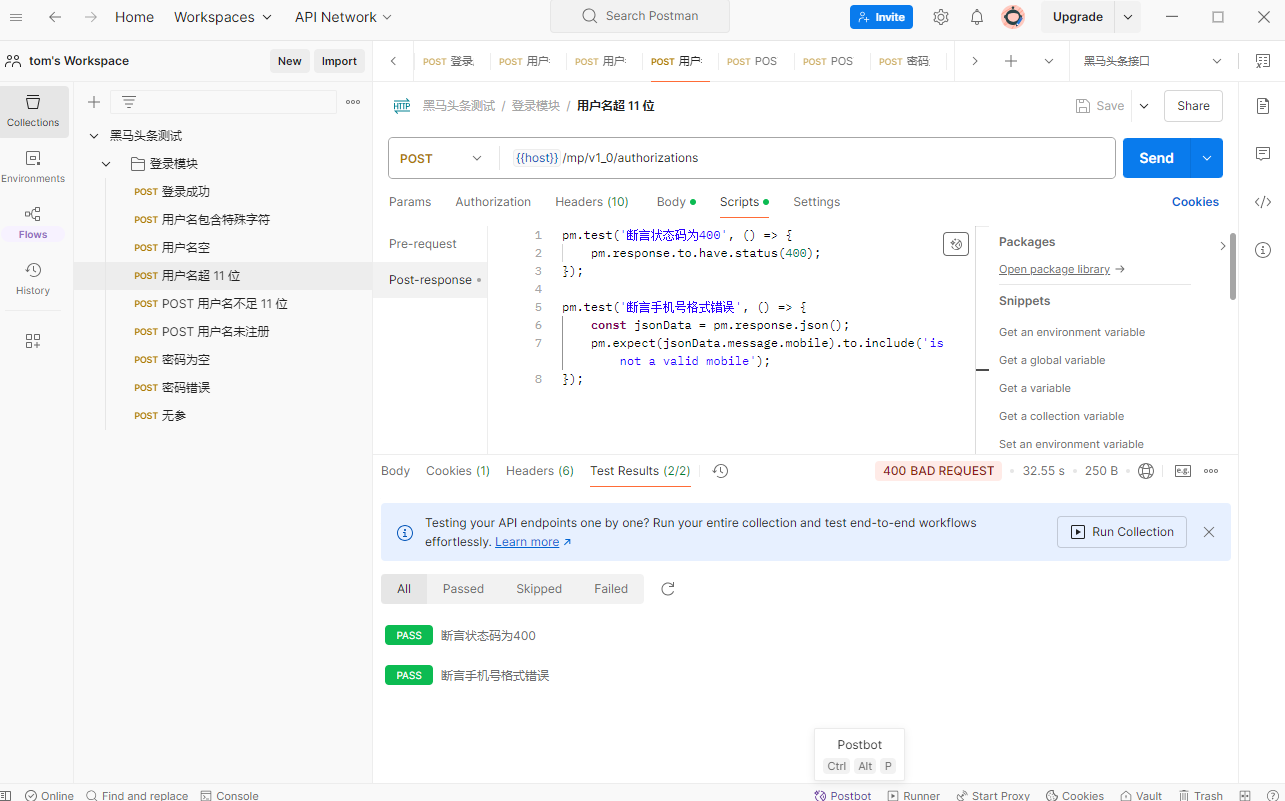Filter test results by Passed
Image resolution: width=1285 pixels, height=801 pixels.
click(463, 589)
